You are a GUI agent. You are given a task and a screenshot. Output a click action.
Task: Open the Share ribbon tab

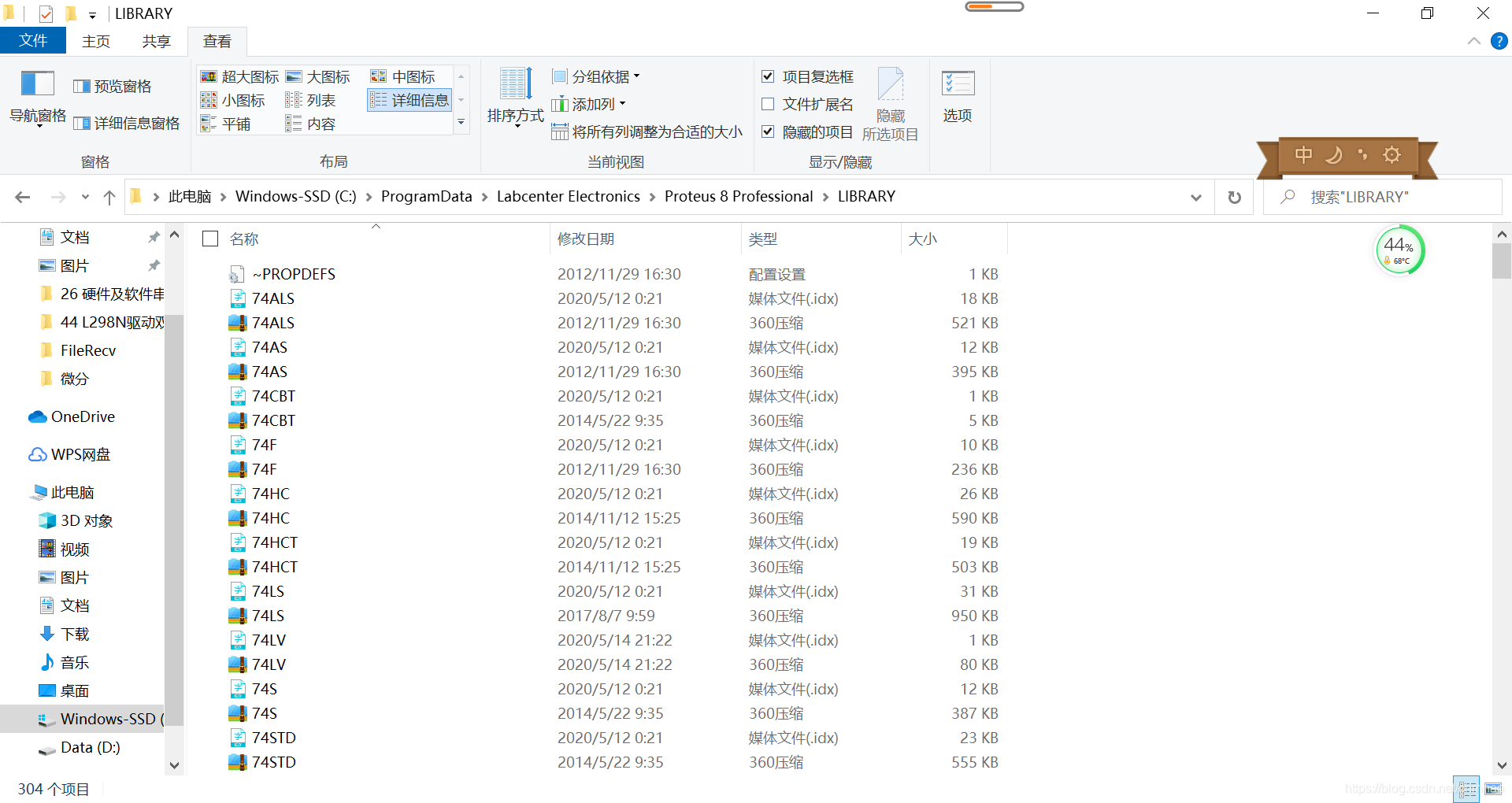(157, 41)
